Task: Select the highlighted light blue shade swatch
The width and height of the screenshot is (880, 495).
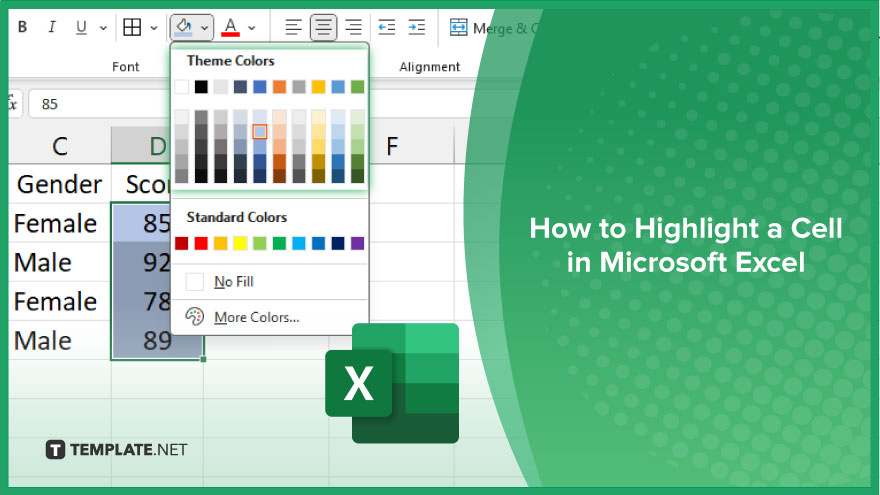Action: point(259,132)
